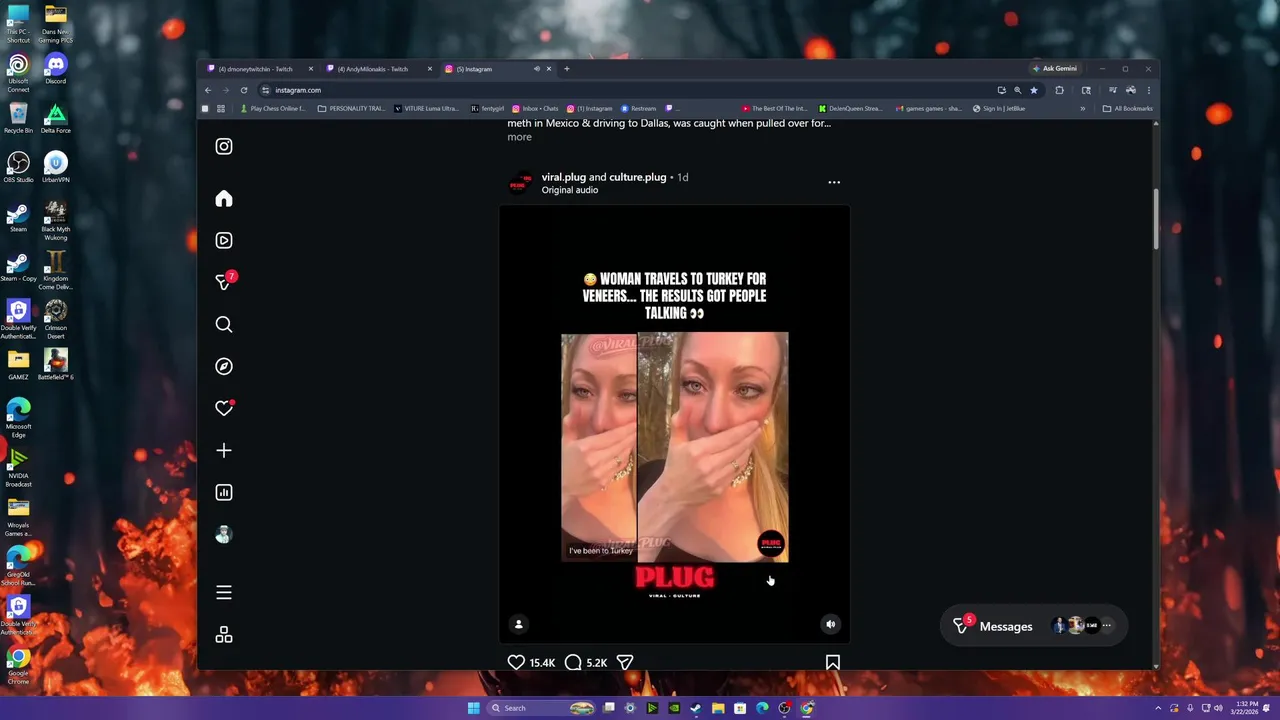Open Discord desktop shortcut
This screenshot has height=720, width=1280.
point(56,69)
